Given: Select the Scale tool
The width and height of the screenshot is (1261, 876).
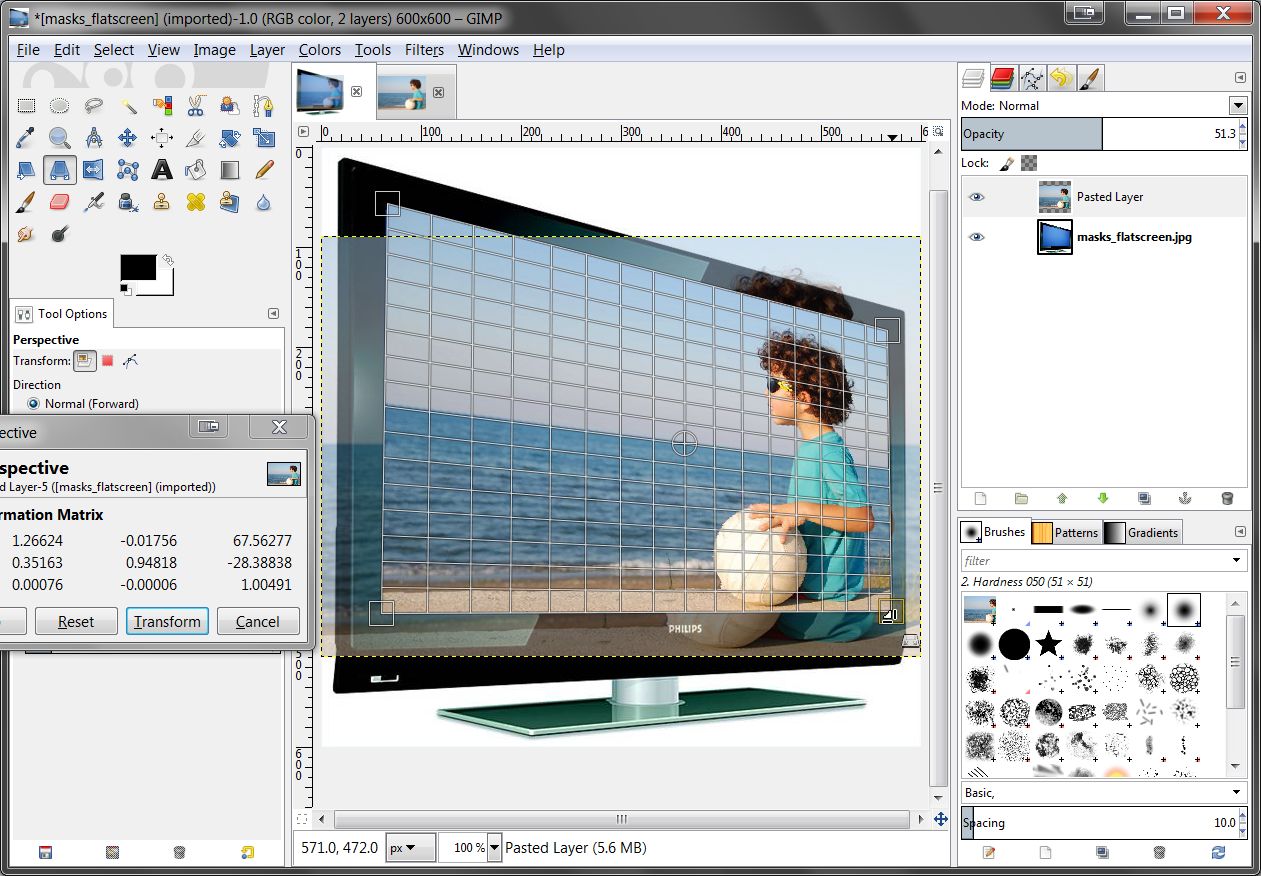Looking at the screenshot, I should [264, 138].
